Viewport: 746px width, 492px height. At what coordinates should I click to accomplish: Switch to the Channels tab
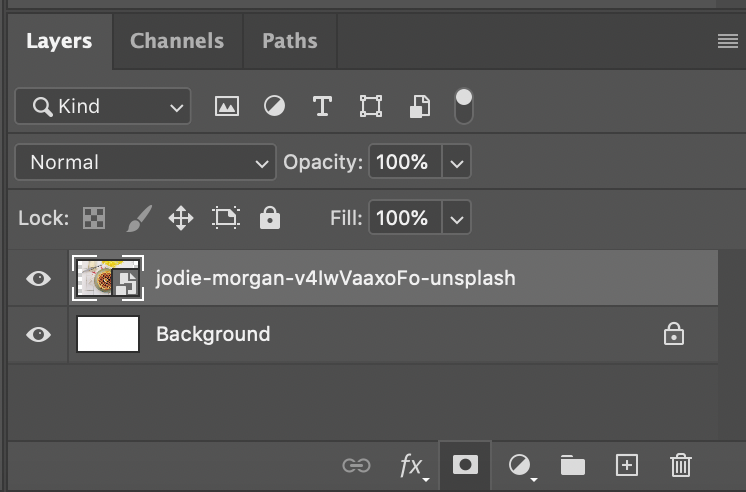(x=177, y=41)
